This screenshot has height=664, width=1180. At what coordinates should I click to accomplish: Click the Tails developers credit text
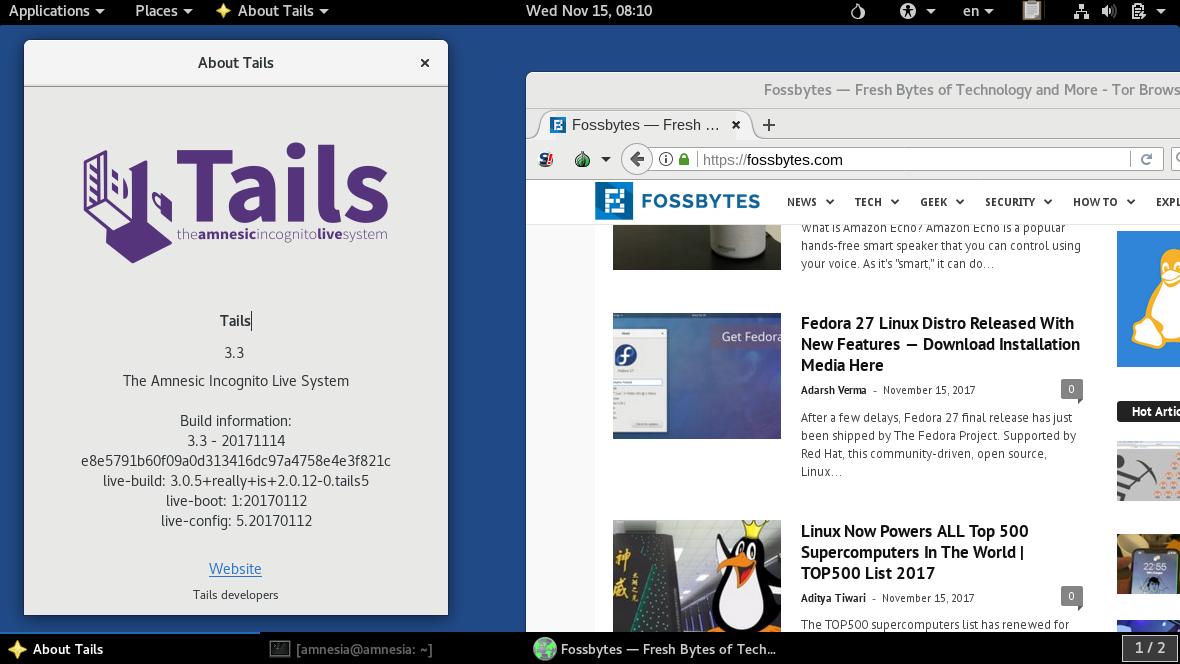point(235,595)
